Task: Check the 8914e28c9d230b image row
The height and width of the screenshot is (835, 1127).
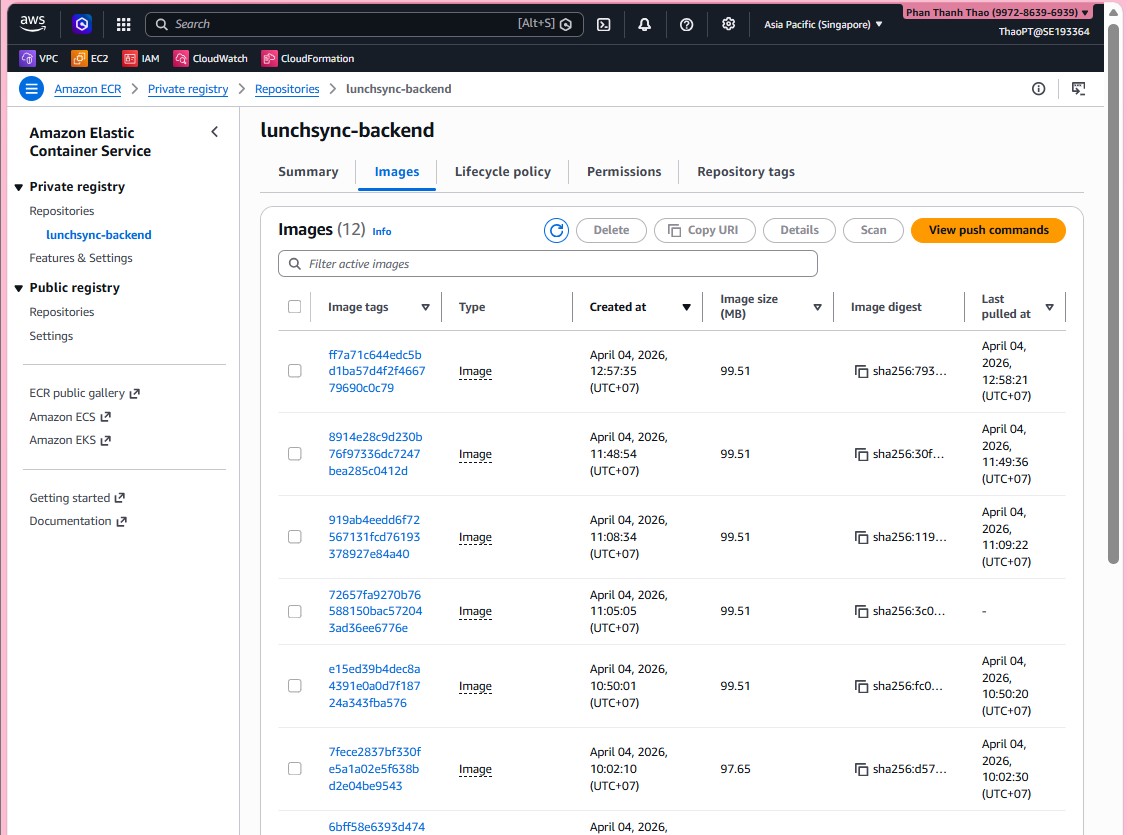Action: 294,454
